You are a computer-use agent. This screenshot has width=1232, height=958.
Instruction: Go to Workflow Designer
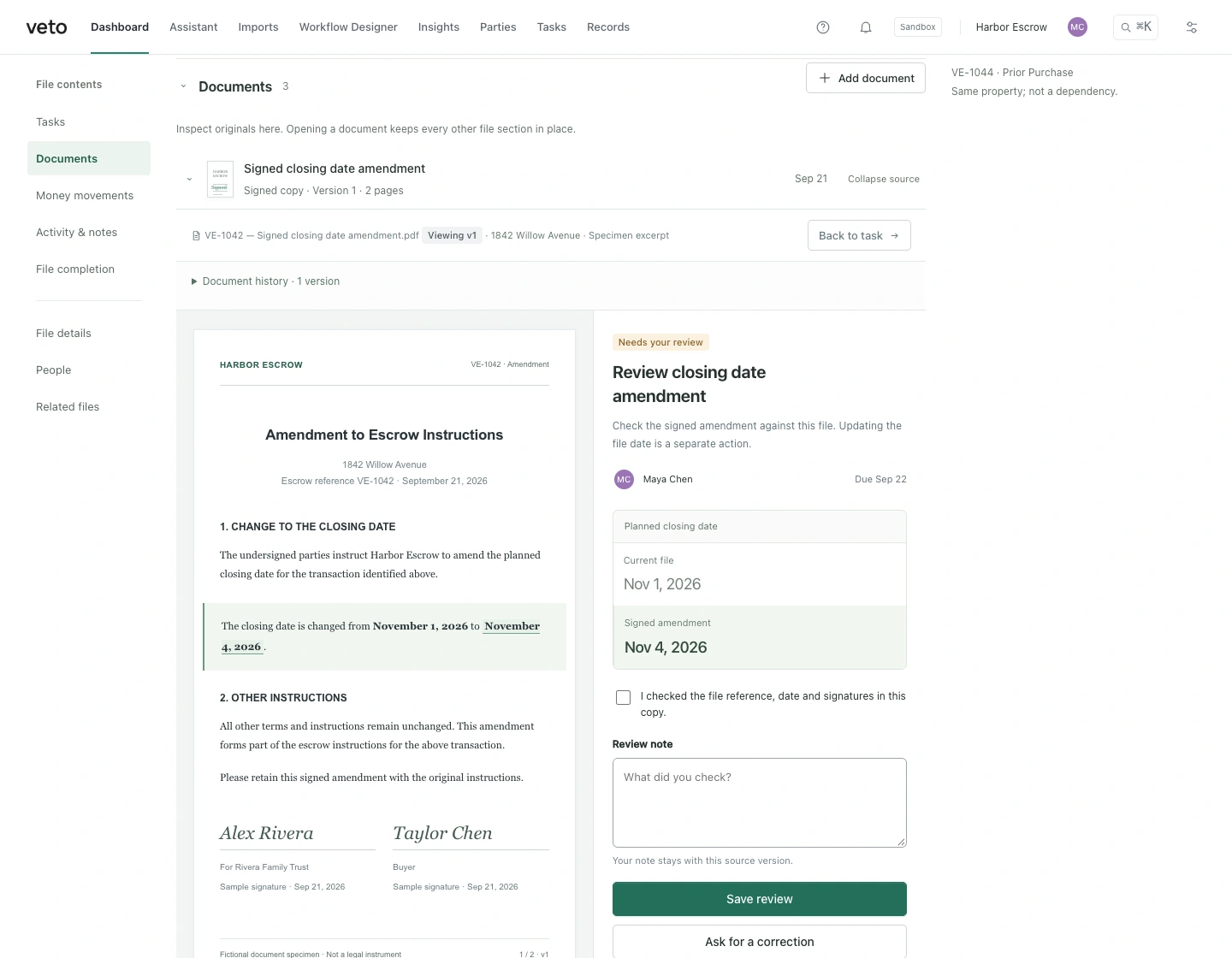pos(348,27)
